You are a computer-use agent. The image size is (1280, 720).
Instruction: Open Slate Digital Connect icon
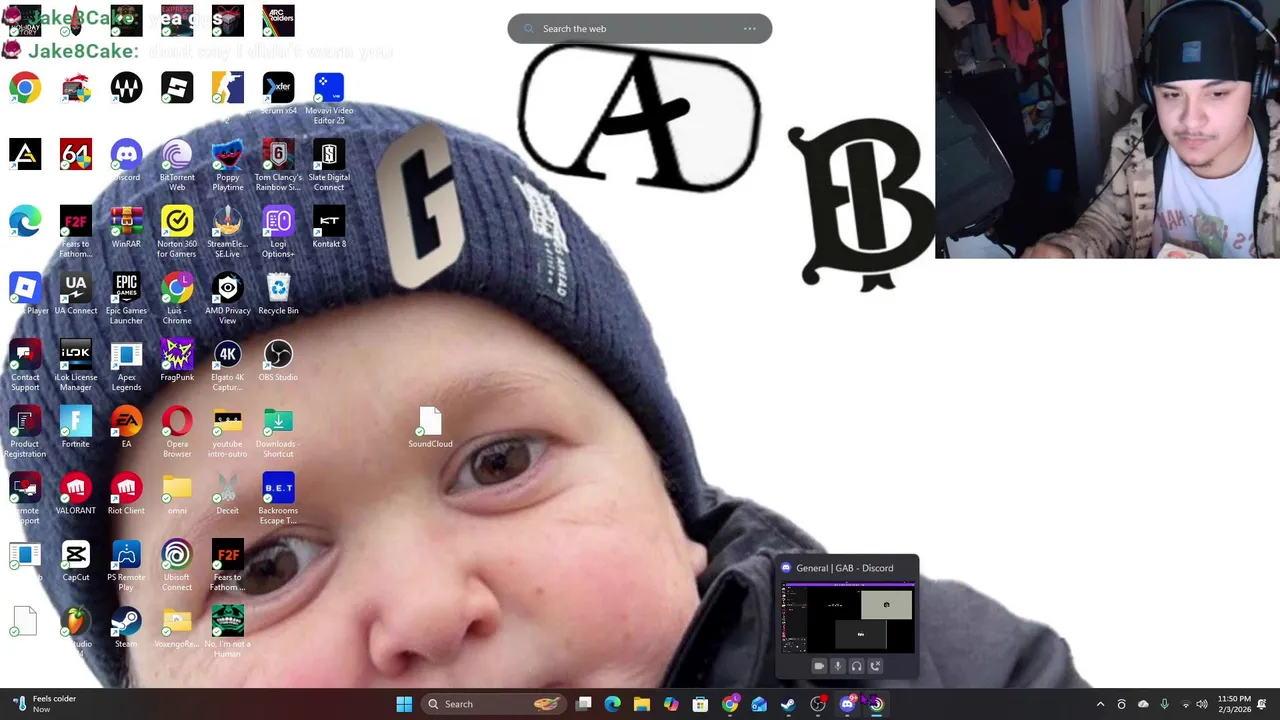click(x=329, y=165)
